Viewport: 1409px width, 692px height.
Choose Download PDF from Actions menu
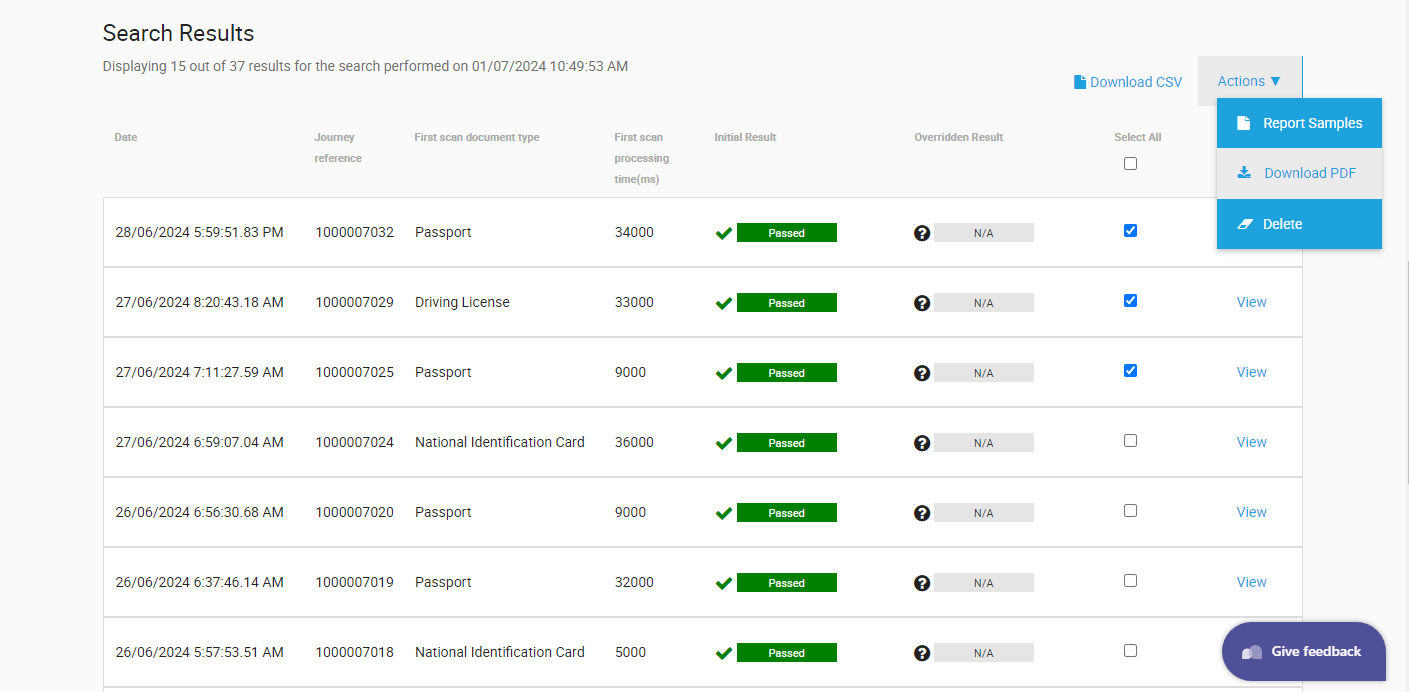click(1309, 173)
